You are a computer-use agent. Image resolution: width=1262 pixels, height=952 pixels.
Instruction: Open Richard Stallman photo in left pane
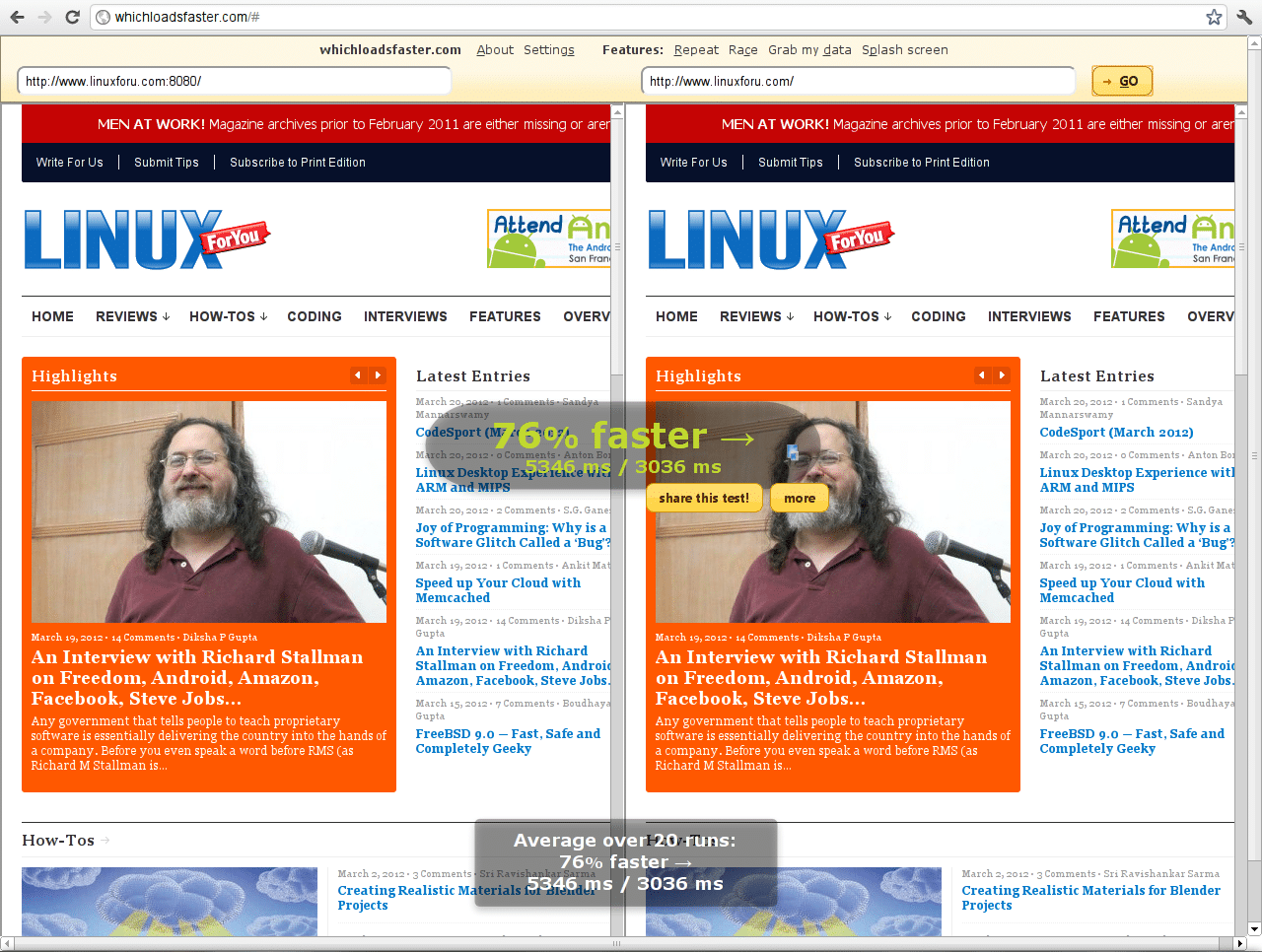coord(208,511)
